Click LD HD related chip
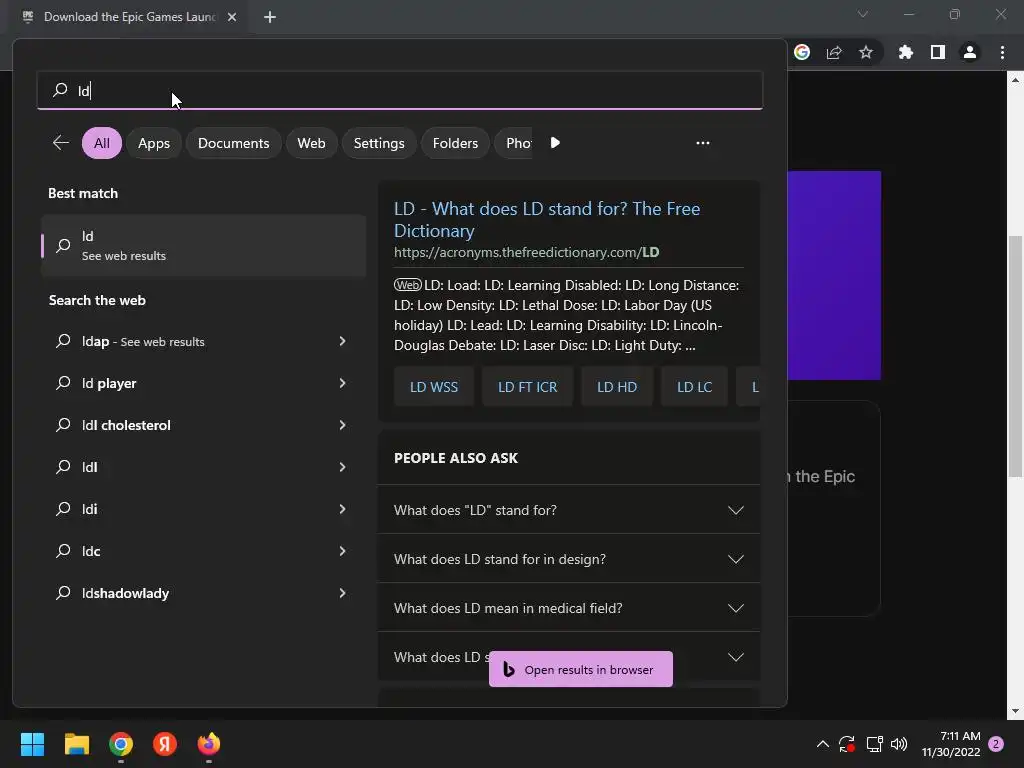 click(616, 387)
